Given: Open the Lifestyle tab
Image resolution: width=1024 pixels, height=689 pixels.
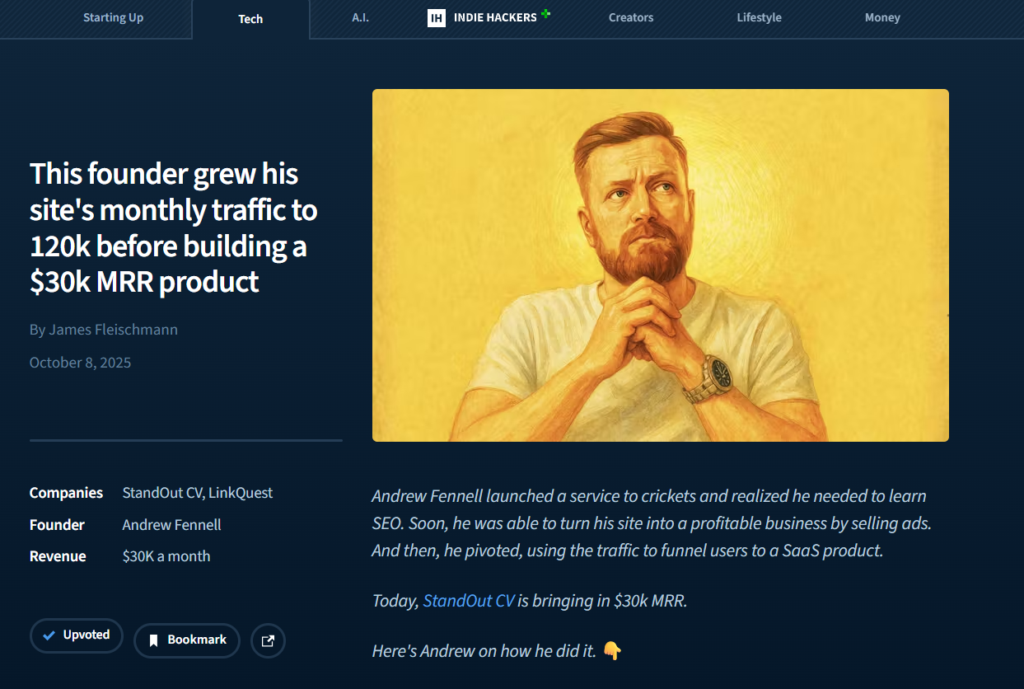Looking at the screenshot, I should [x=759, y=18].
